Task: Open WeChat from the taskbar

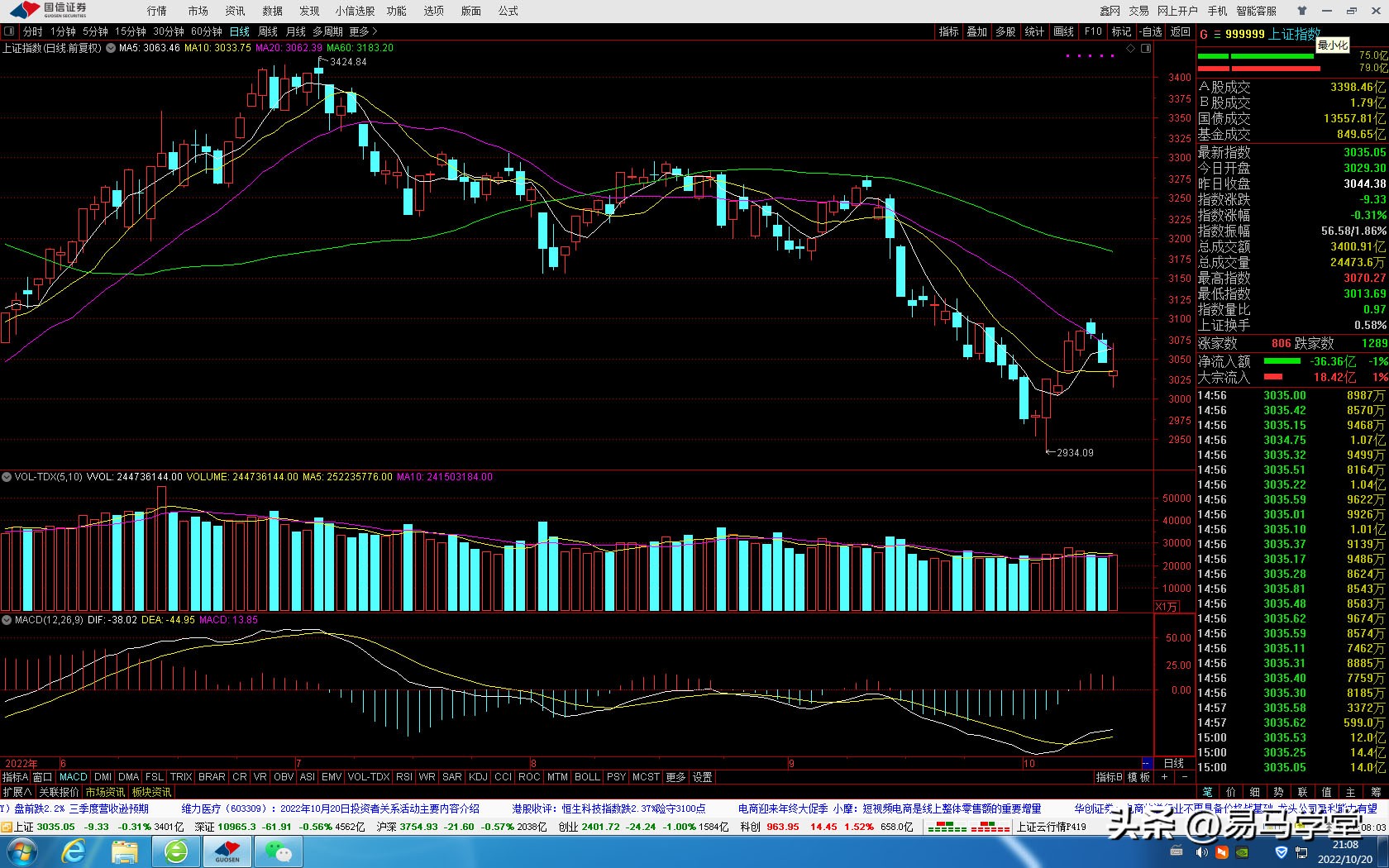Action: tap(279, 851)
